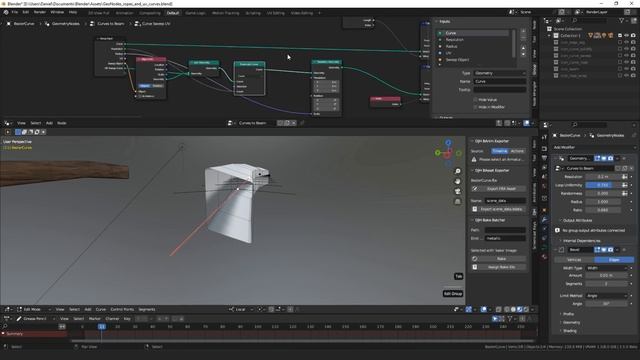Click the info icon by No group output attributes

click(x=558, y=231)
